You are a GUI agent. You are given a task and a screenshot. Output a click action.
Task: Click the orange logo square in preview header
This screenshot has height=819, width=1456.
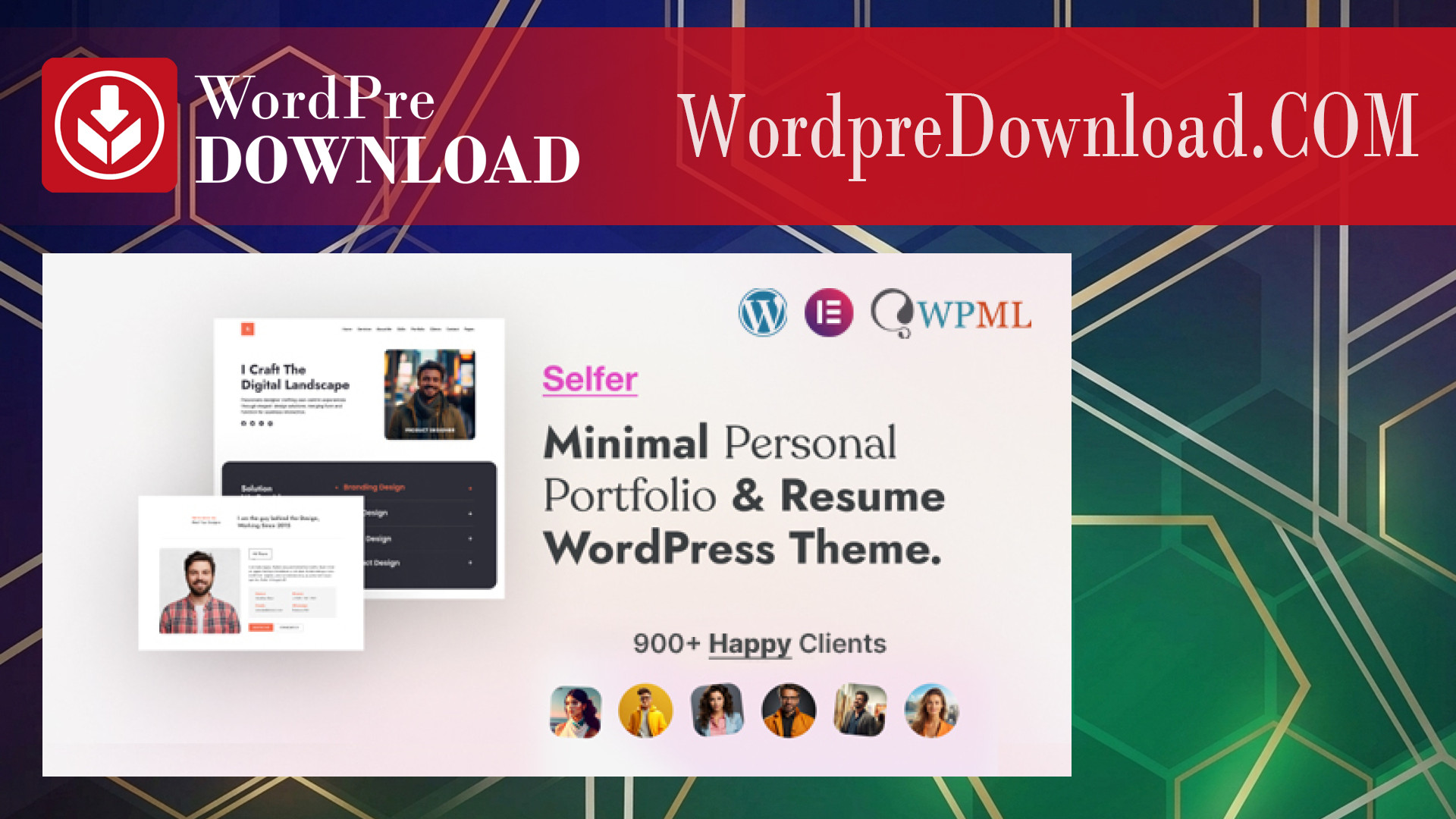(247, 329)
